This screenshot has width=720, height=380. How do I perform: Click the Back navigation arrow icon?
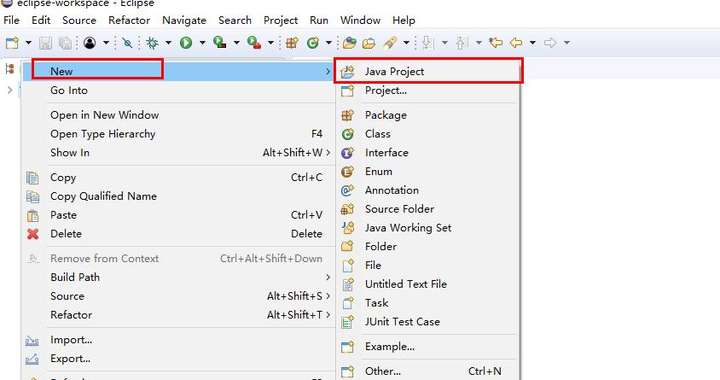[x=516, y=43]
